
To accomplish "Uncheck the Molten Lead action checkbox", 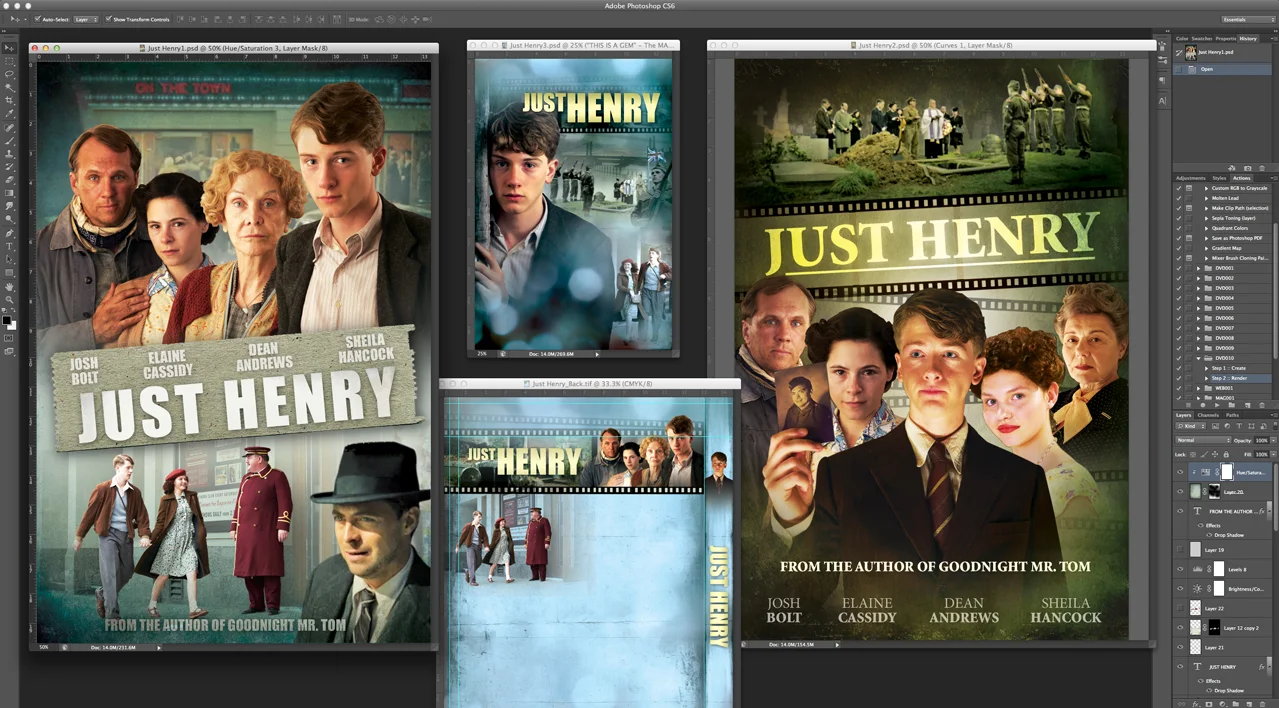I will [x=1178, y=198].
